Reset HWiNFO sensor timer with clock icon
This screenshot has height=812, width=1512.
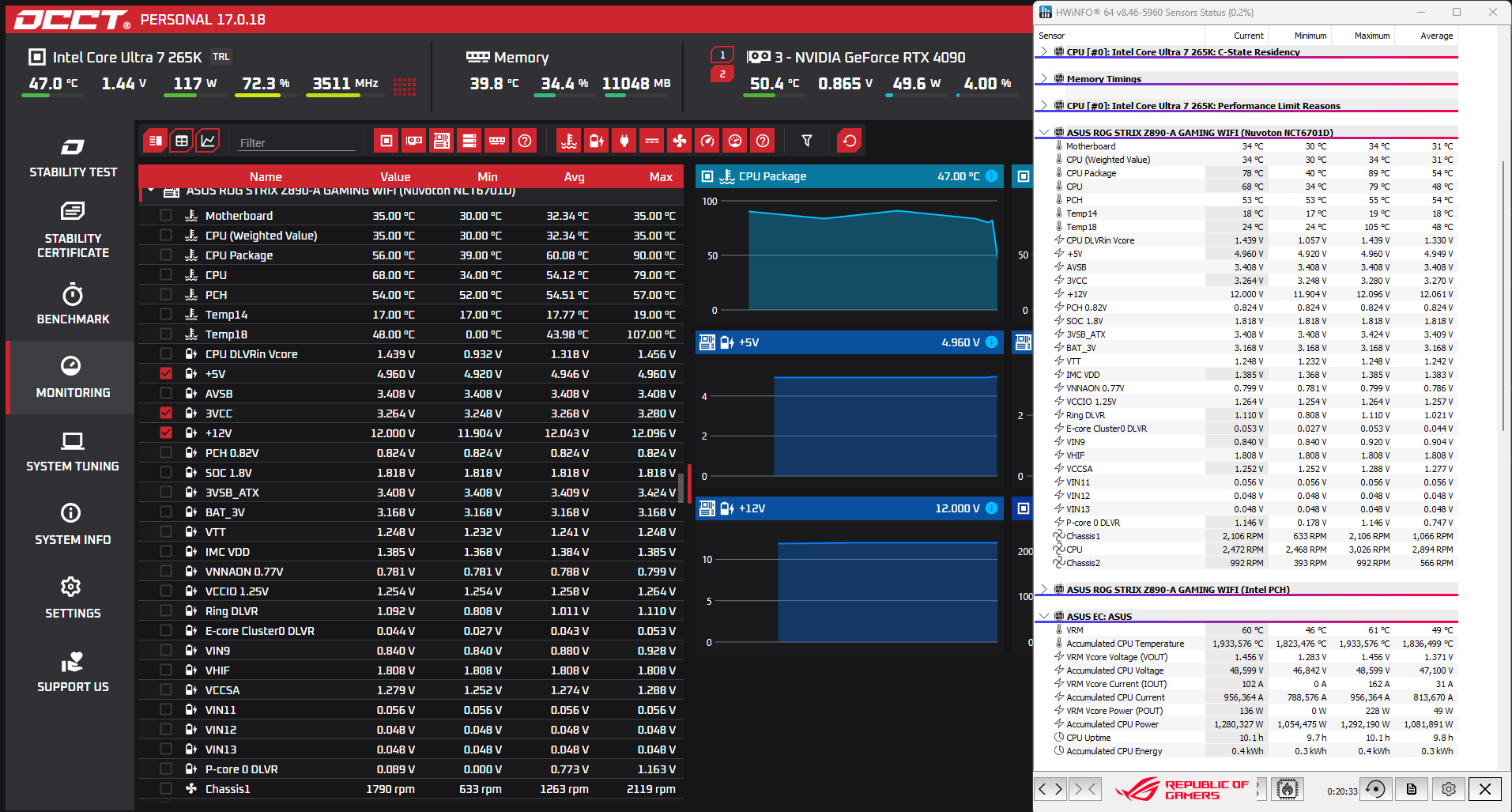pos(1375,789)
